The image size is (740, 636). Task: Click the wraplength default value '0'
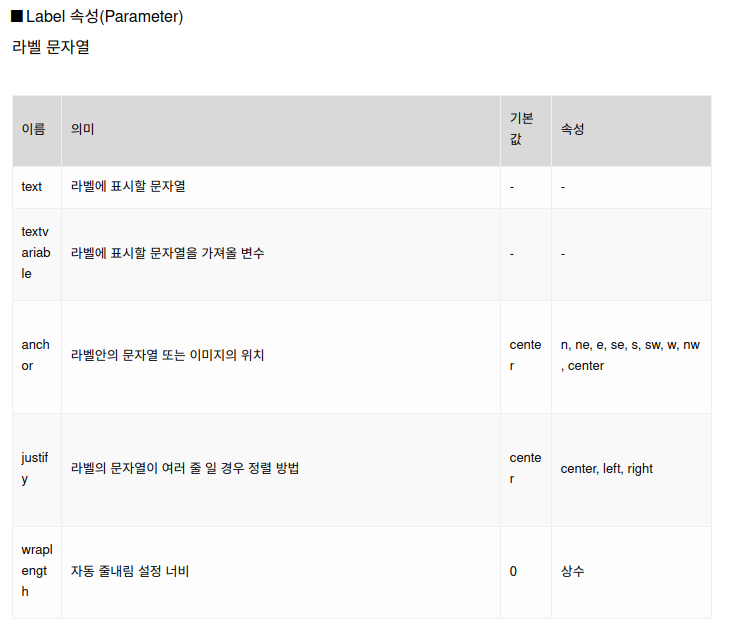(x=513, y=571)
